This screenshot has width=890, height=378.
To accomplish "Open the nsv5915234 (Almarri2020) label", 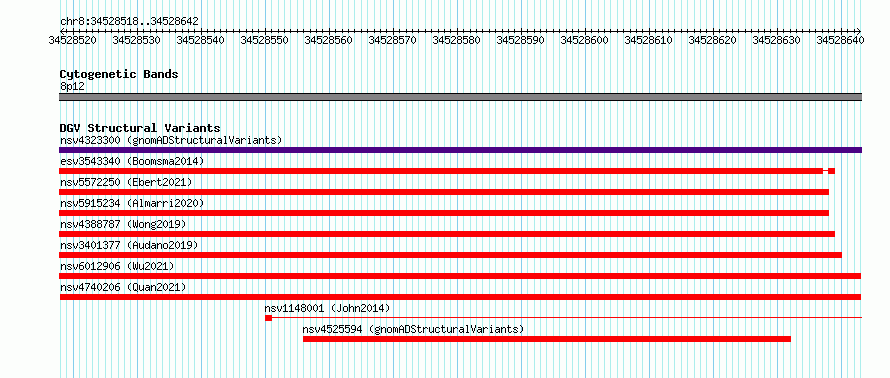I will click(x=132, y=203).
